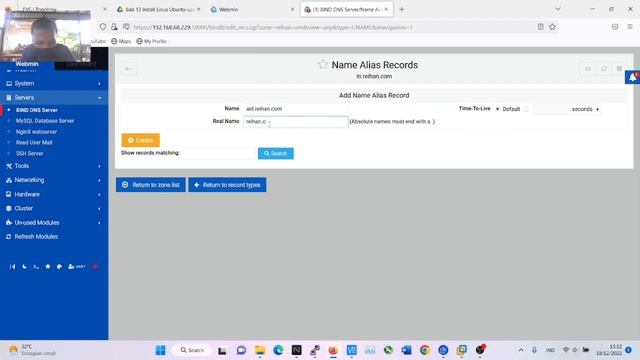Open Google Chrome from taskbar
The height and width of the screenshot is (360, 640).
[425, 350]
